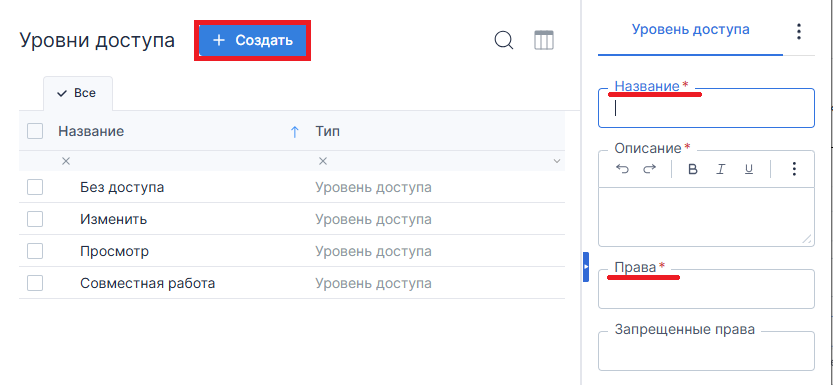Tick the checkbox for Просмотр
The image size is (833, 385).
[x=35, y=251]
